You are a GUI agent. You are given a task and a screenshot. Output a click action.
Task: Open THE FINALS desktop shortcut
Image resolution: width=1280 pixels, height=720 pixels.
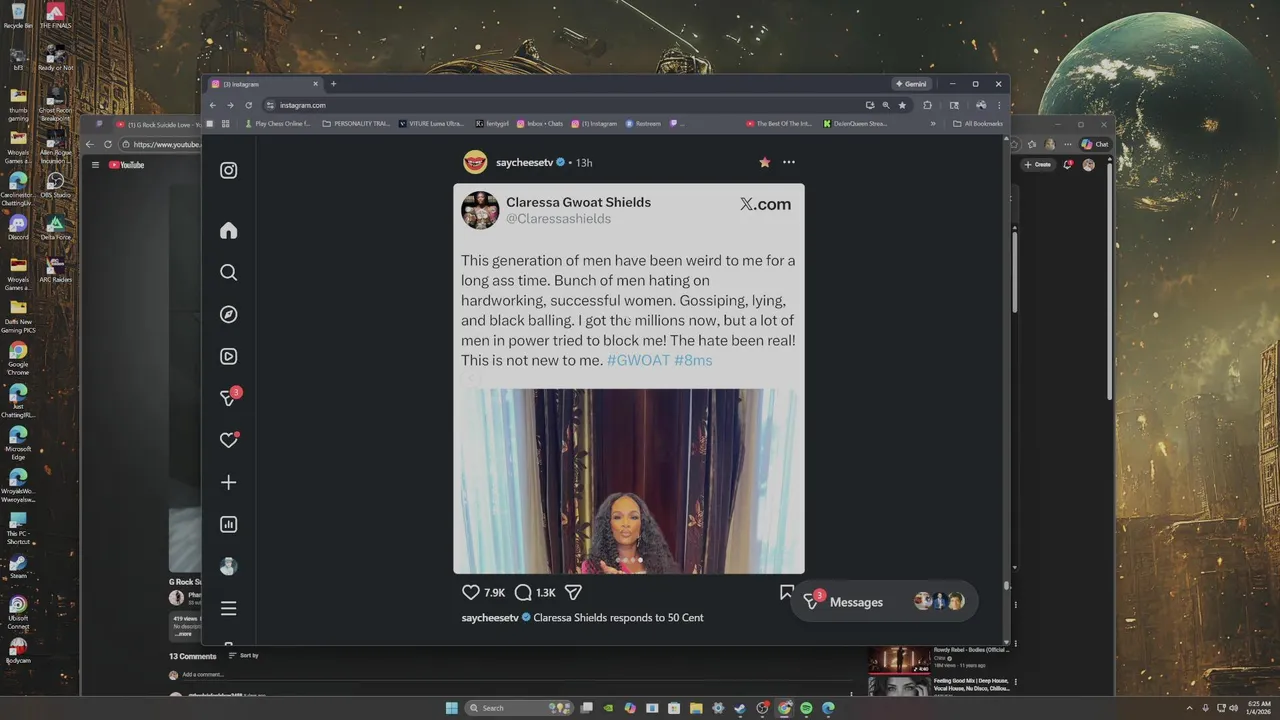(x=56, y=16)
